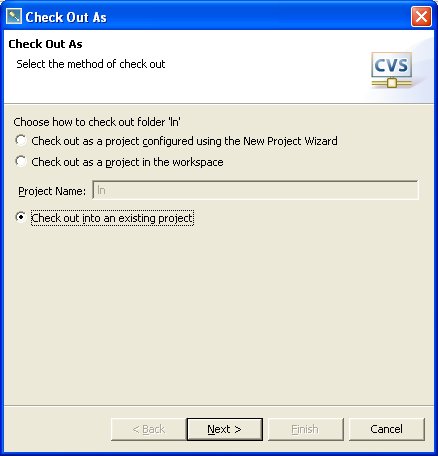Click the greyed-out Finish button
The height and width of the screenshot is (456, 438).
pyautogui.click(x=305, y=429)
